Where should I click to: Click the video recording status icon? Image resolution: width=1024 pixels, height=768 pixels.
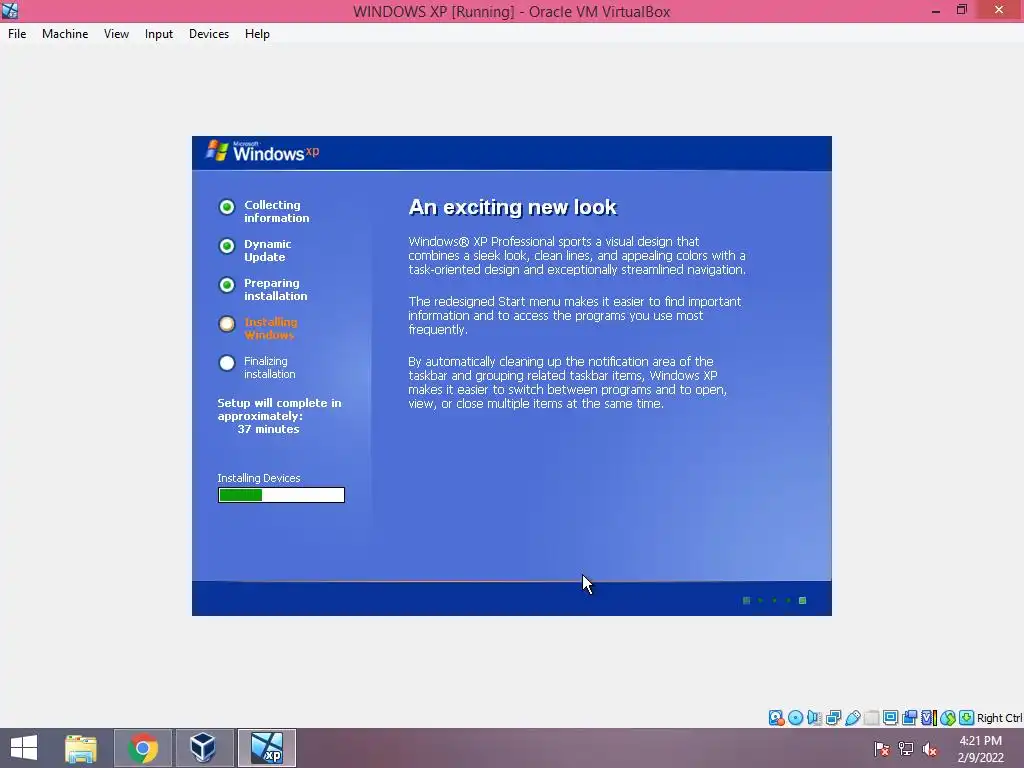tap(909, 718)
